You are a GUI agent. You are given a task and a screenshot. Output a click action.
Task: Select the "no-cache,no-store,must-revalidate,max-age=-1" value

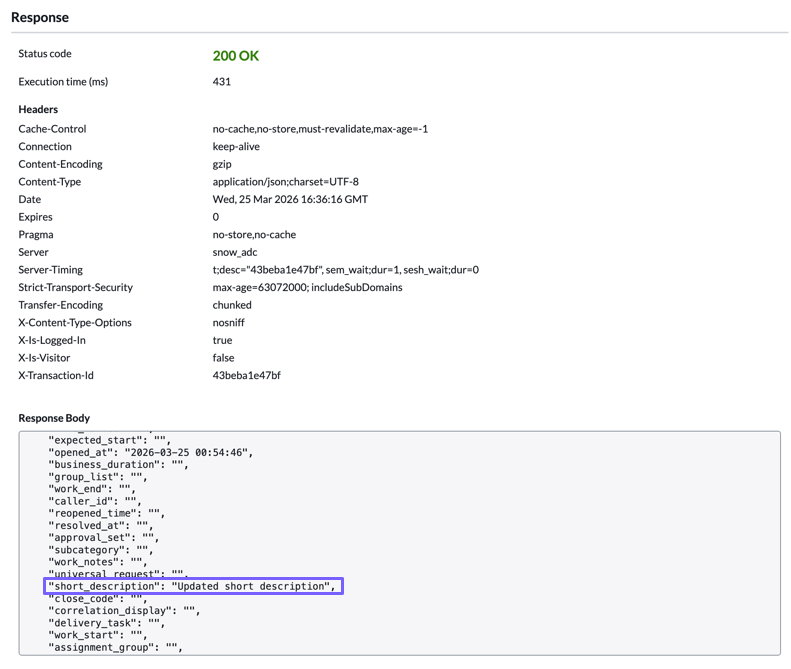(320, 129)
